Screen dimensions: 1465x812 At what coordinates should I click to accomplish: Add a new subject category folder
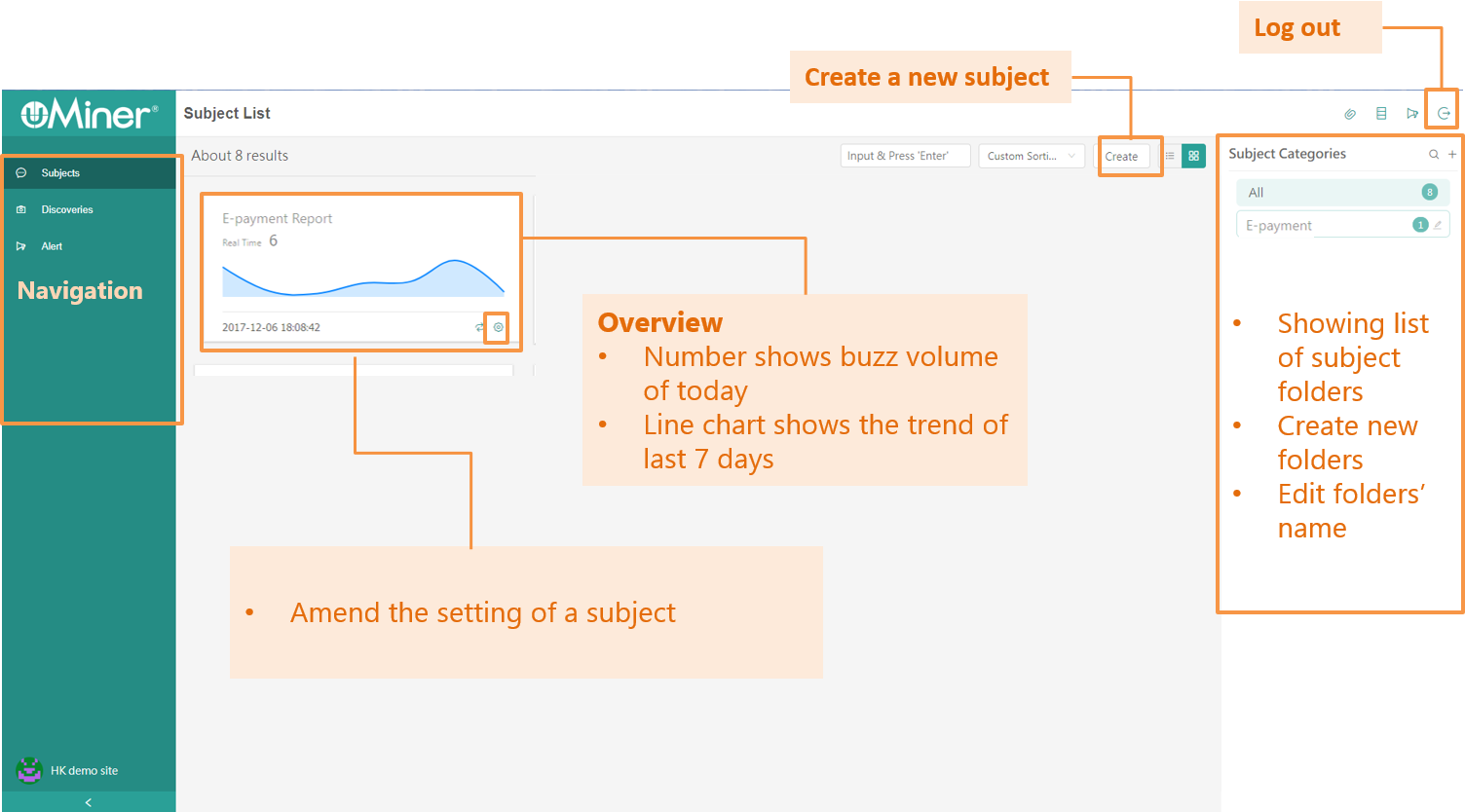pyautogui.click(x=1452, y=154)
